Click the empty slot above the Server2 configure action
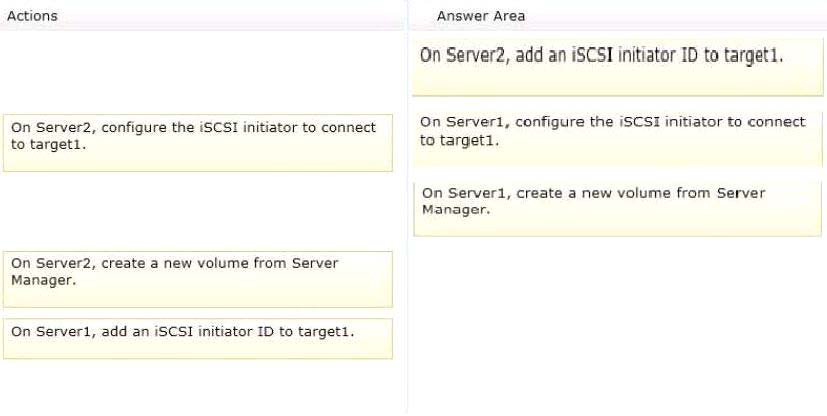827x416 pixels. (x=198, y=71)
